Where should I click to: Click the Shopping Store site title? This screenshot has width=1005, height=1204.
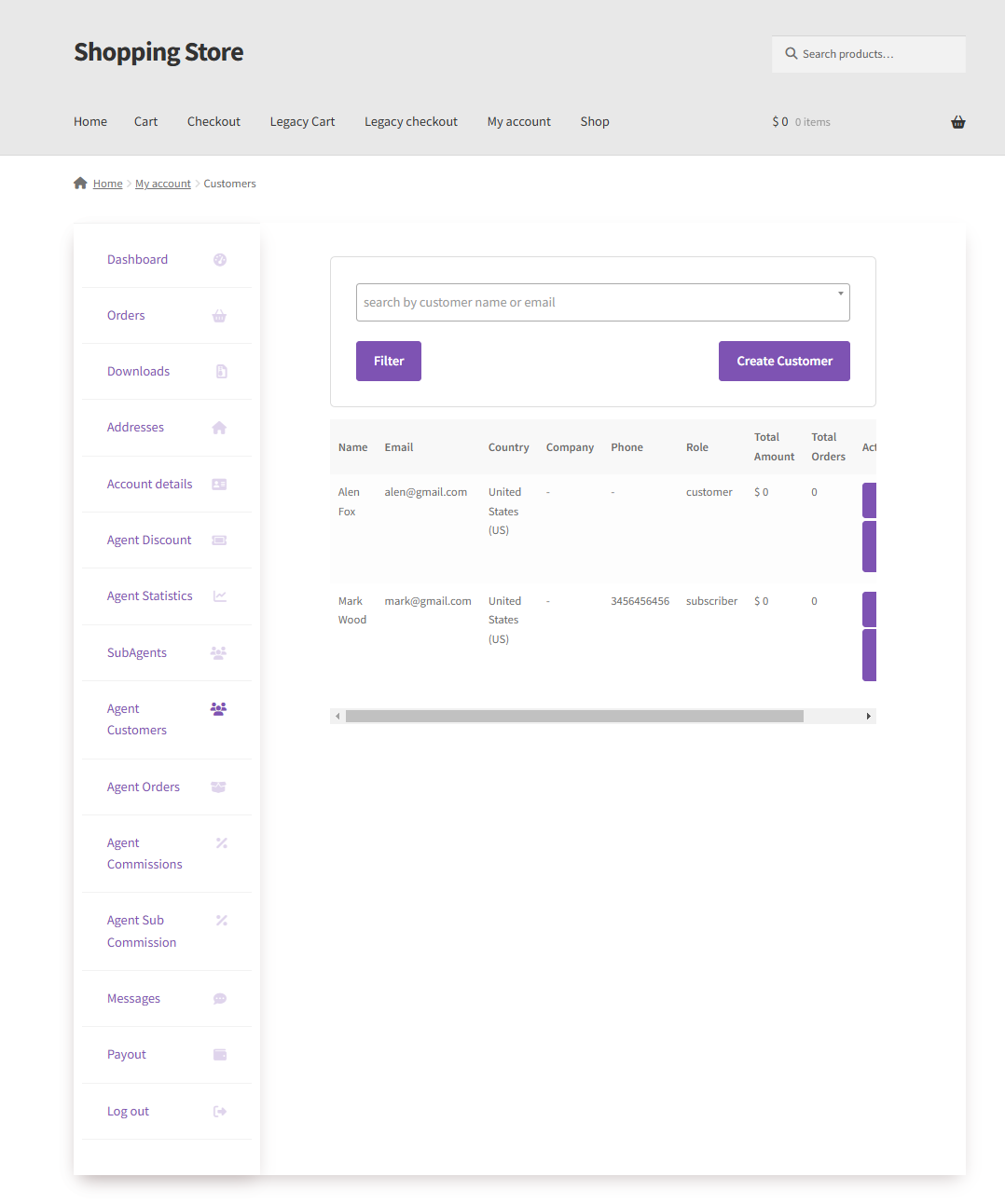(158, 52)
